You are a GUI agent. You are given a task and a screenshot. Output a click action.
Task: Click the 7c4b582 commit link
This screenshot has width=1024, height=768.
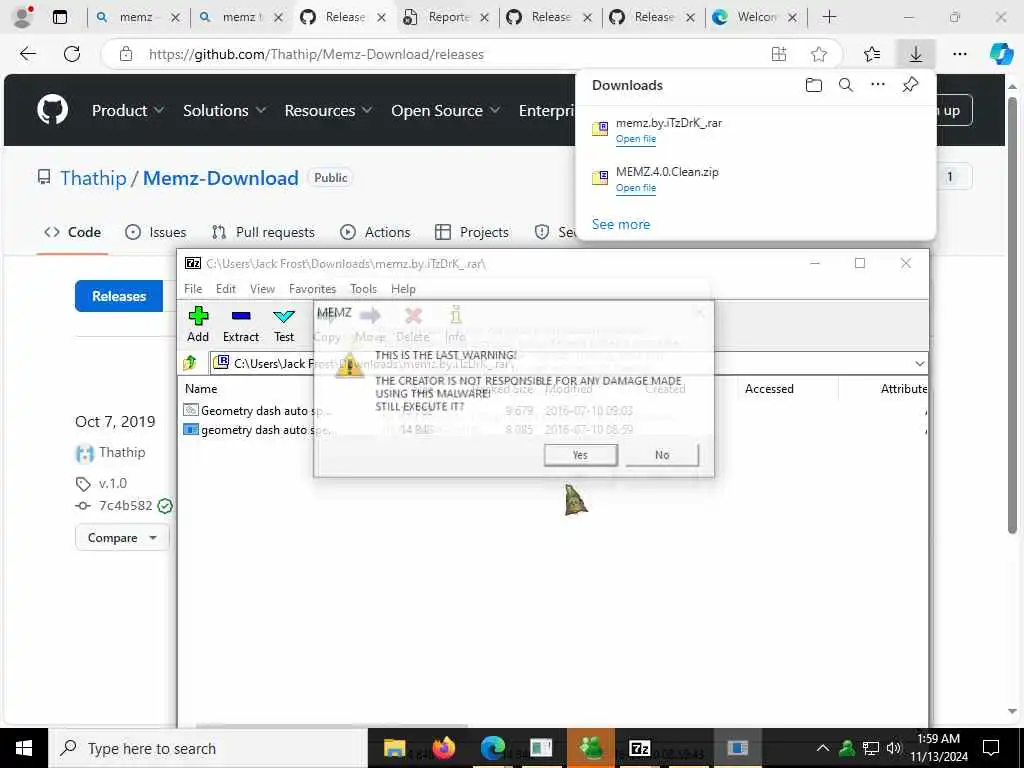[x=125, y=505]
